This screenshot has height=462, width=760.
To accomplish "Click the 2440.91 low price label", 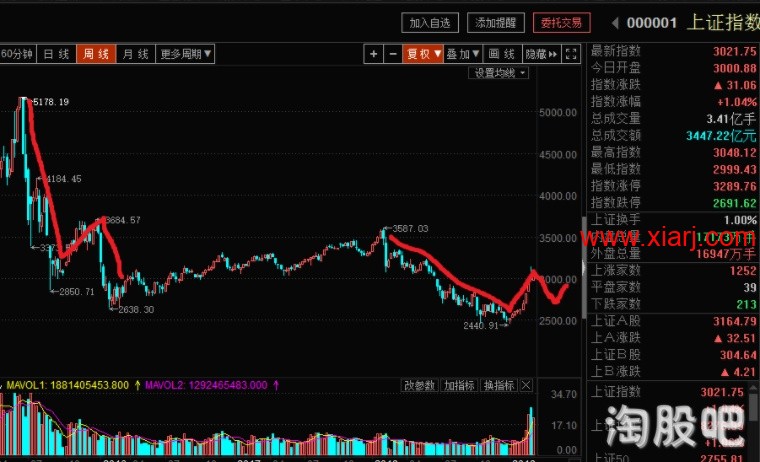I will (481, 326).
